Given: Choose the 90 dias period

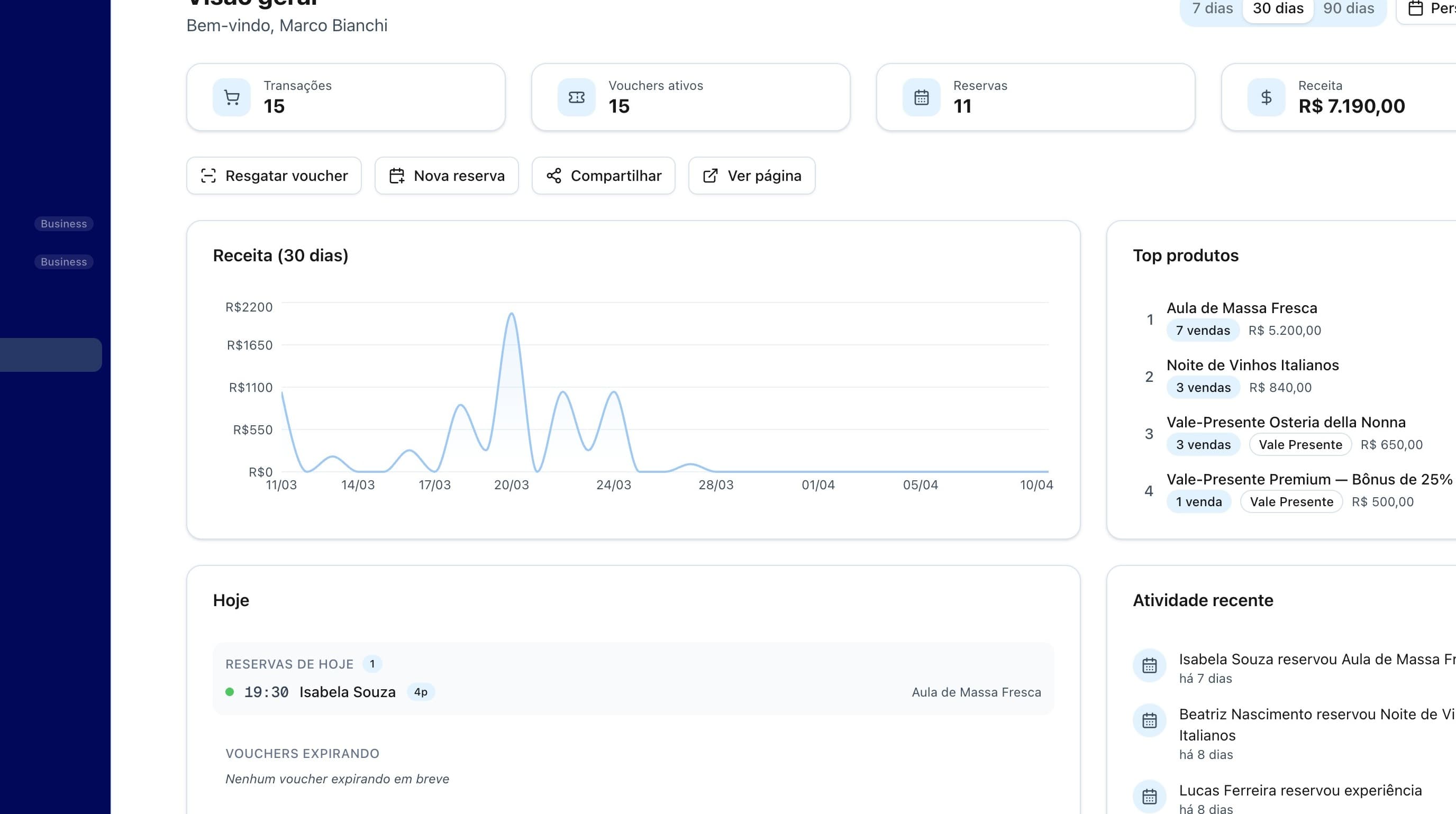Looking at the screenshot, I should pos(1349,8).
